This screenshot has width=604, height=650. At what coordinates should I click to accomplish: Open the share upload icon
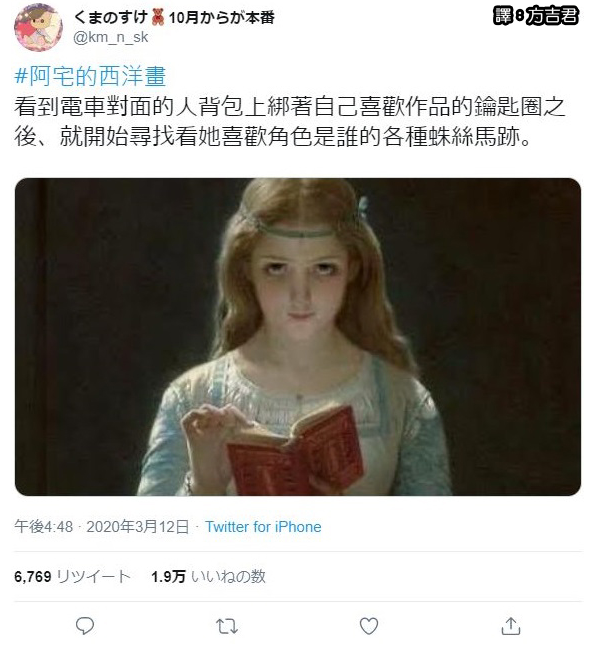(x=511, y=626)
